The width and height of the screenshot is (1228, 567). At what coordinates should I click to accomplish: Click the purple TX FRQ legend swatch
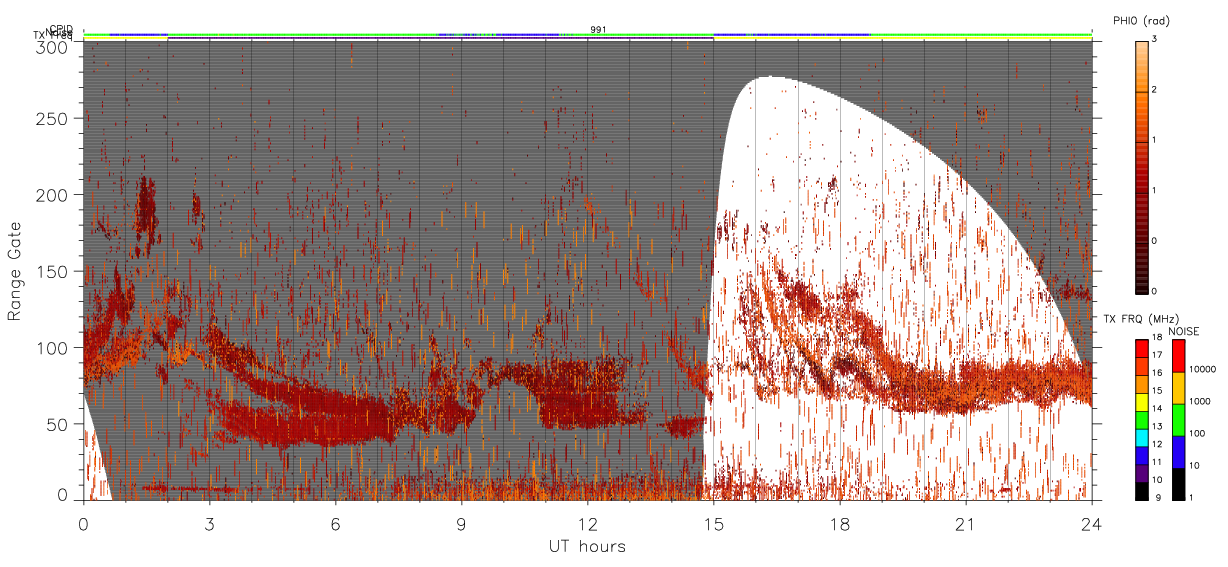(x=1142, y=473)
